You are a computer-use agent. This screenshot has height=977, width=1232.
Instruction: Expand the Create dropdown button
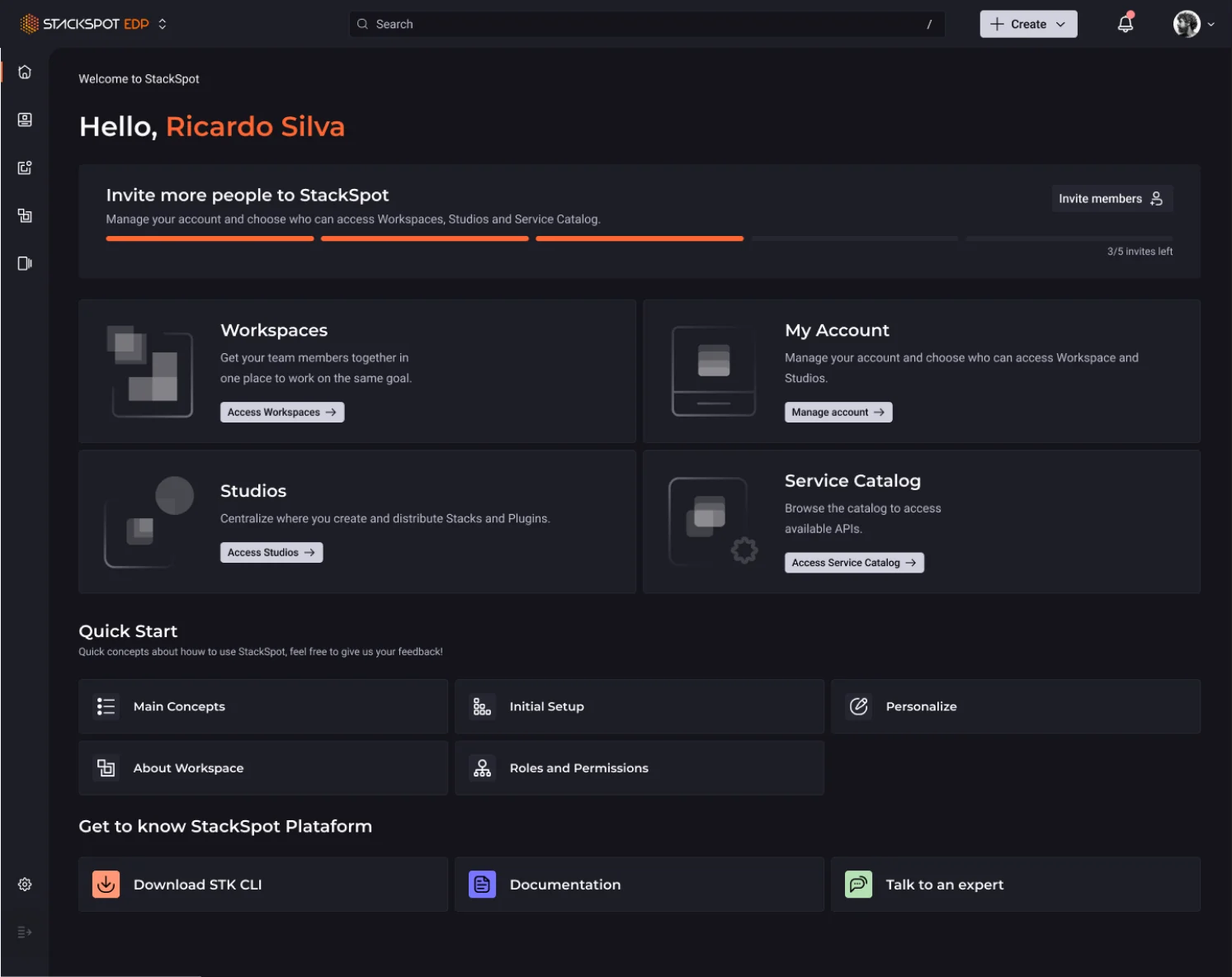tap(1028, 24)
